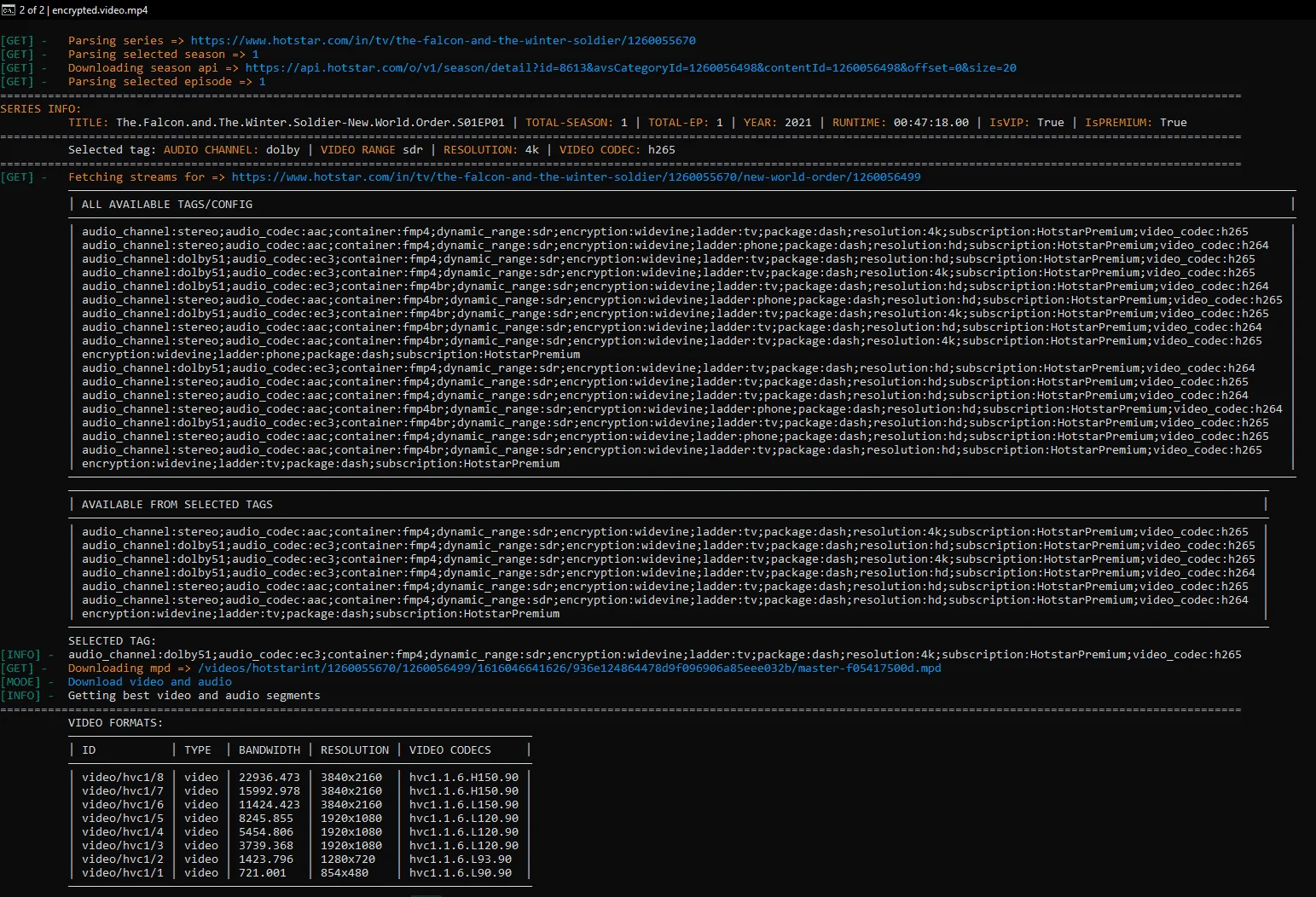Image resolution: width=1316 pixels, height=897 pixels.
Task: Open the new-world-order stream URL ending in 1260056499
Action: point(577,177)
